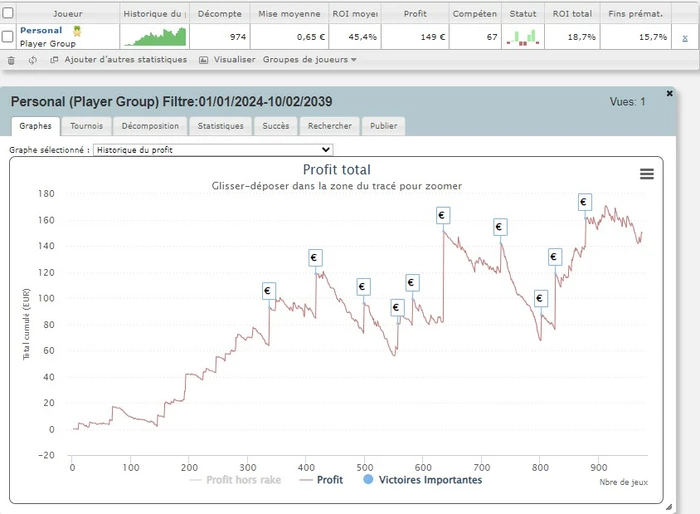Click the Visualiser button
700x514 pixels.
click(234, 59)
